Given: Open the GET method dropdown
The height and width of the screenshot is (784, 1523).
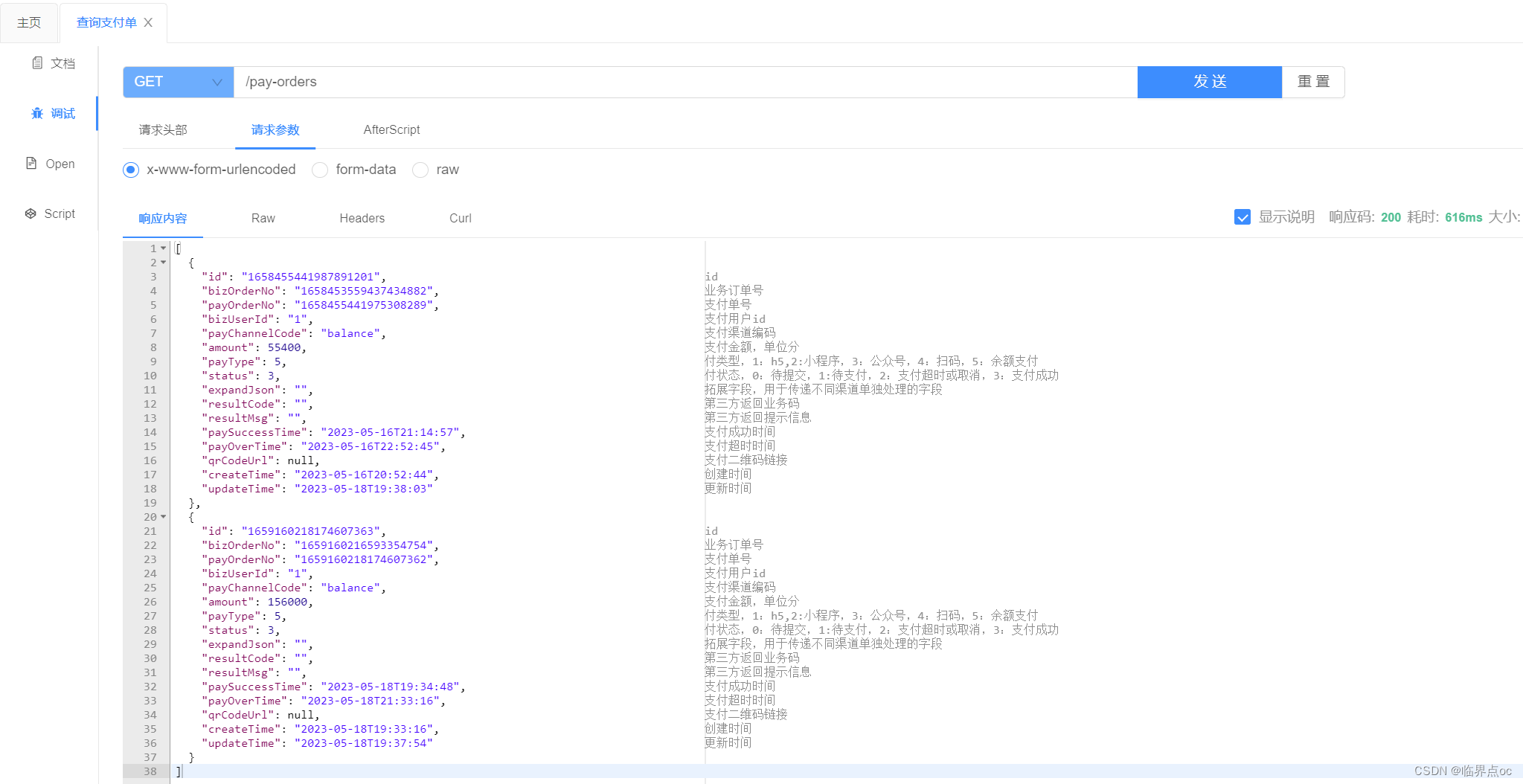Looking at the screenshot, I should coord(179,82).
